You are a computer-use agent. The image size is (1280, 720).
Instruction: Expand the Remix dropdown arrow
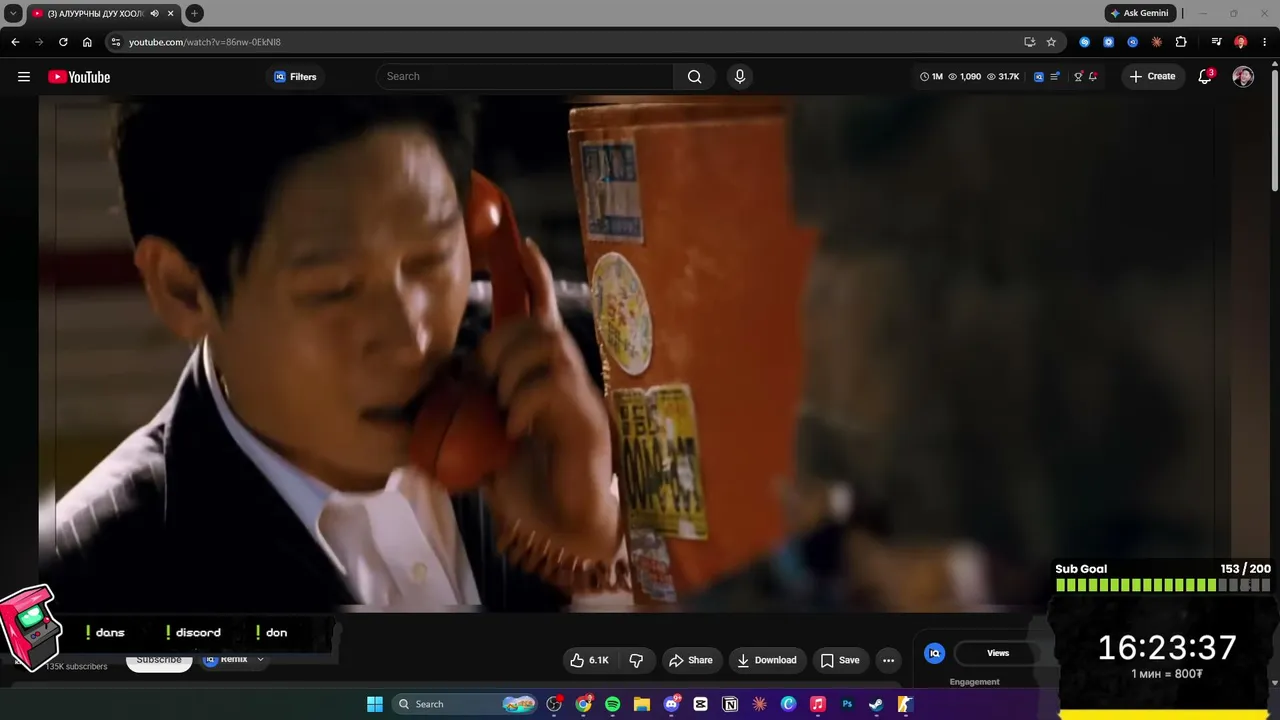[260, 660]
